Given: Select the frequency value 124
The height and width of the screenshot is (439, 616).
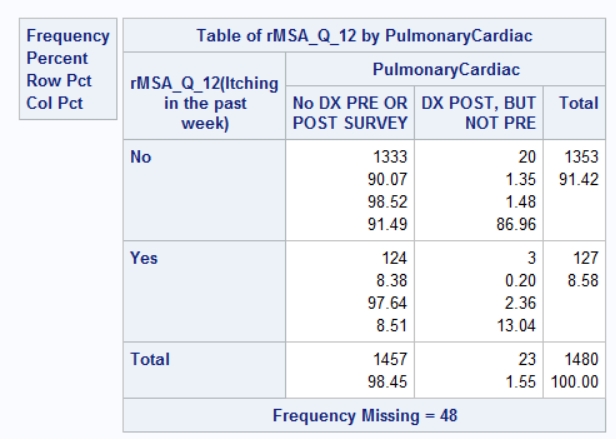Looking at the screenshot, I should pyautogui.click(x=394, y=258).
